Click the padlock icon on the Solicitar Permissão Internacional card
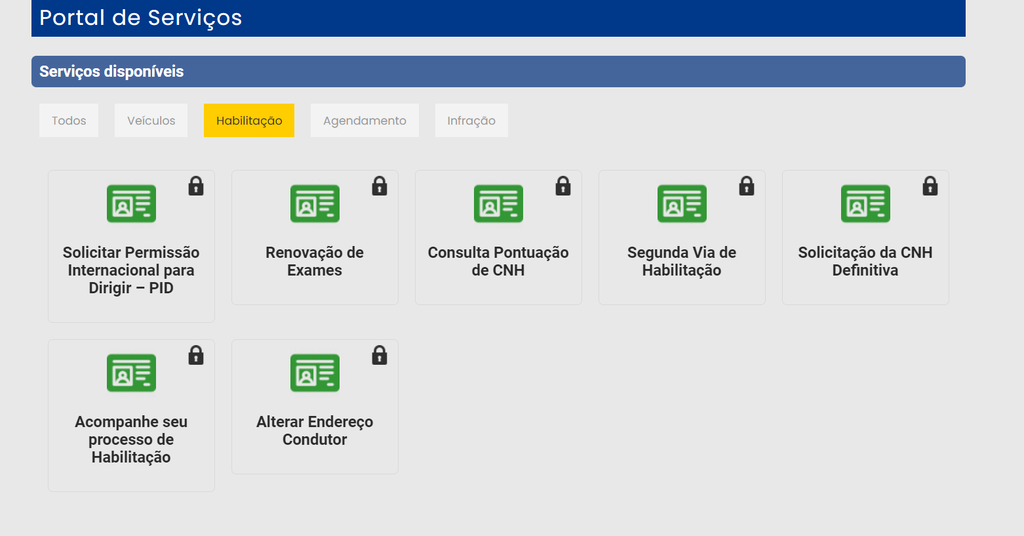The image size is (1024, 536). (196, 186)
